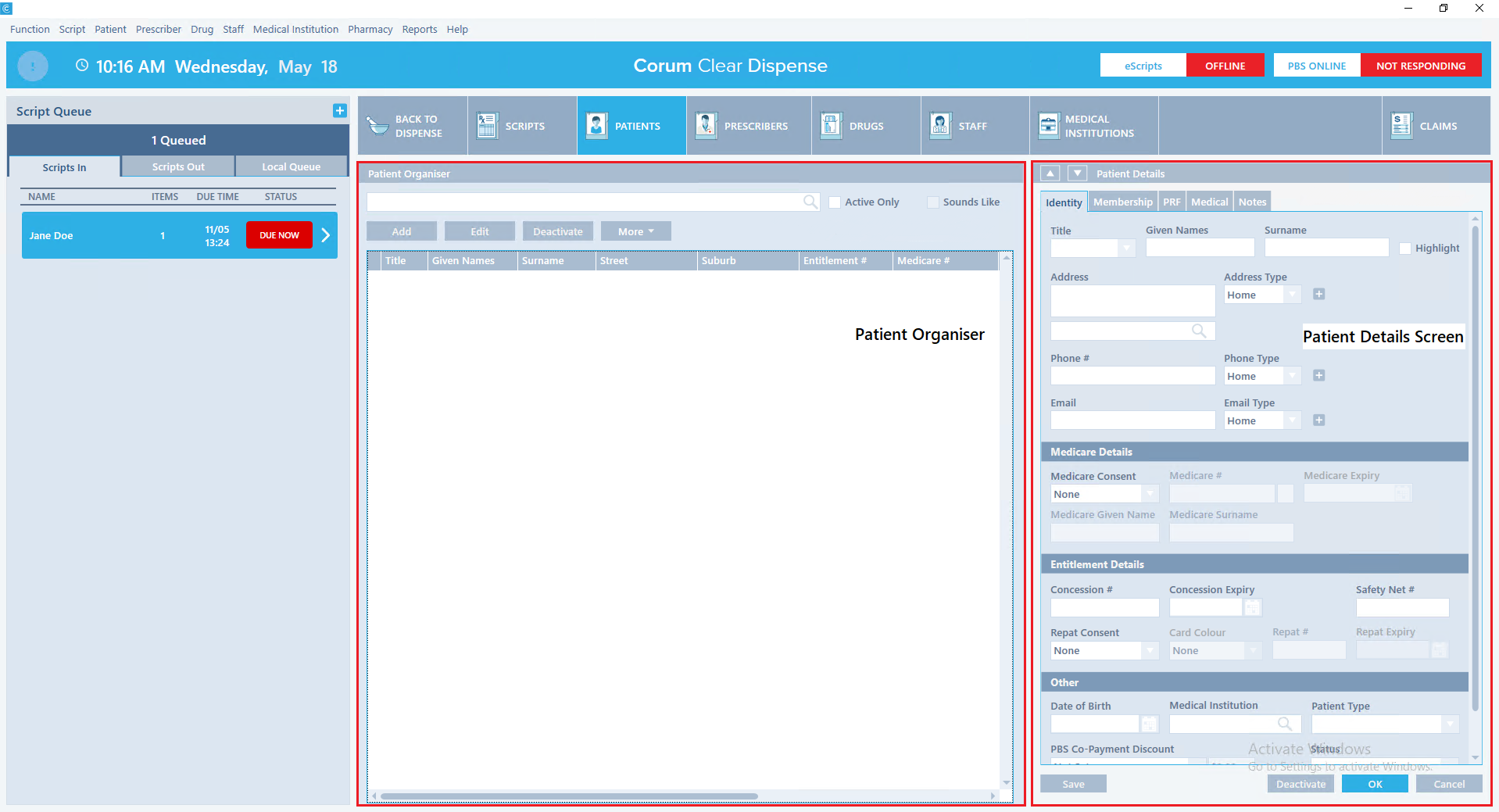Image resolution: width=1499 pixels, height=812 pixels.
Task: Click the Back to Dispense icon
Action: pos(378,126)
